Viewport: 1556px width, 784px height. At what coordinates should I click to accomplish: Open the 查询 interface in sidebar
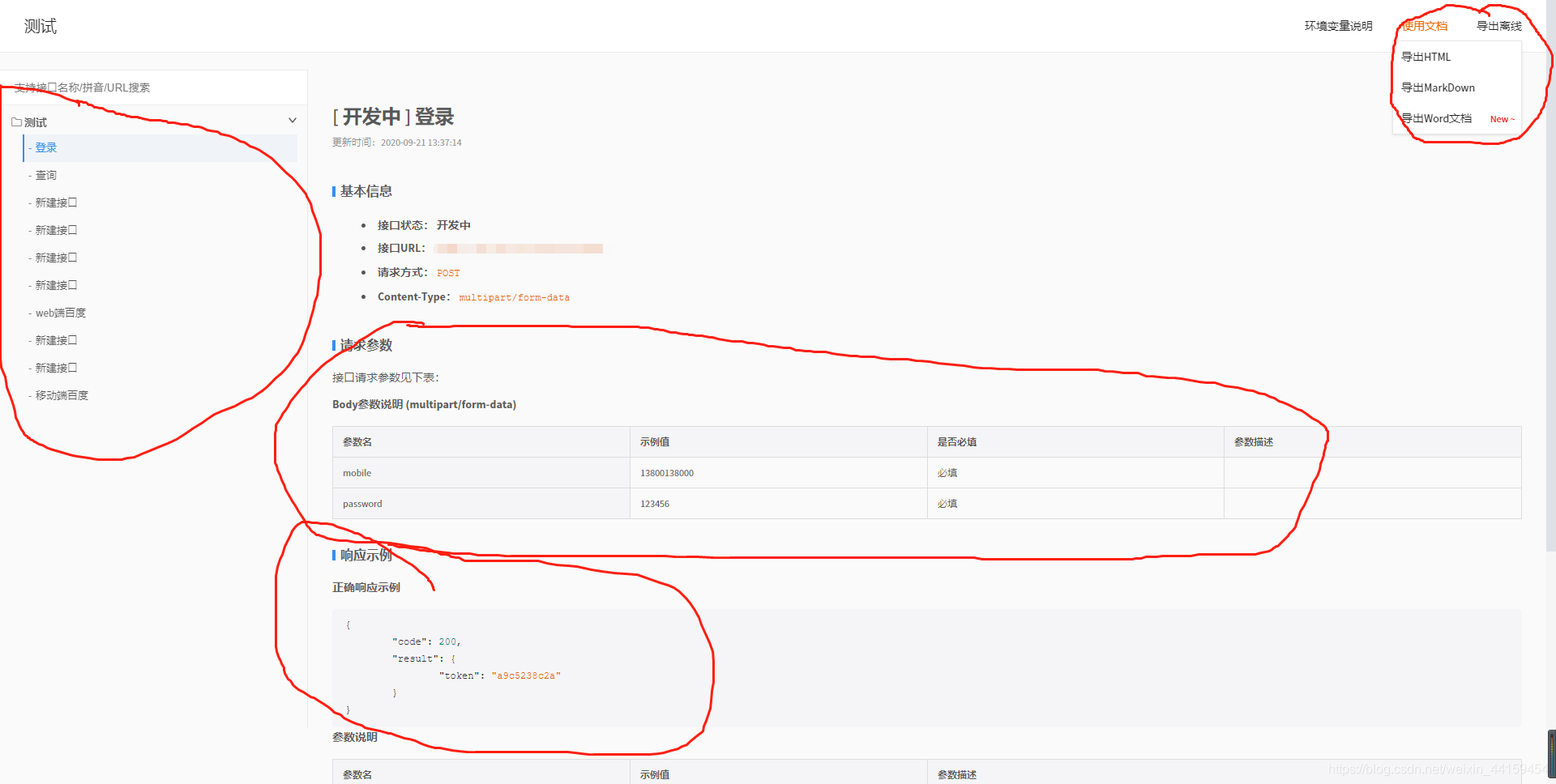pyautogui.click(x=160, y=176)
